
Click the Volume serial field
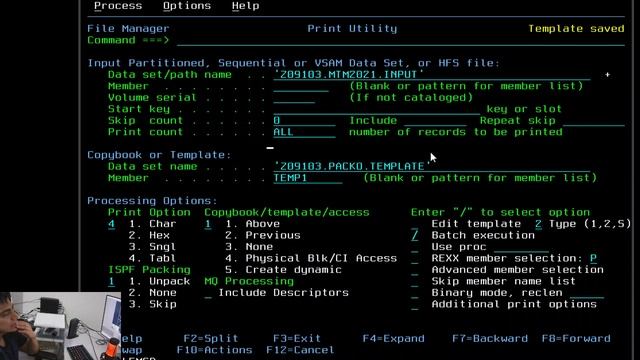coord(294,97)
